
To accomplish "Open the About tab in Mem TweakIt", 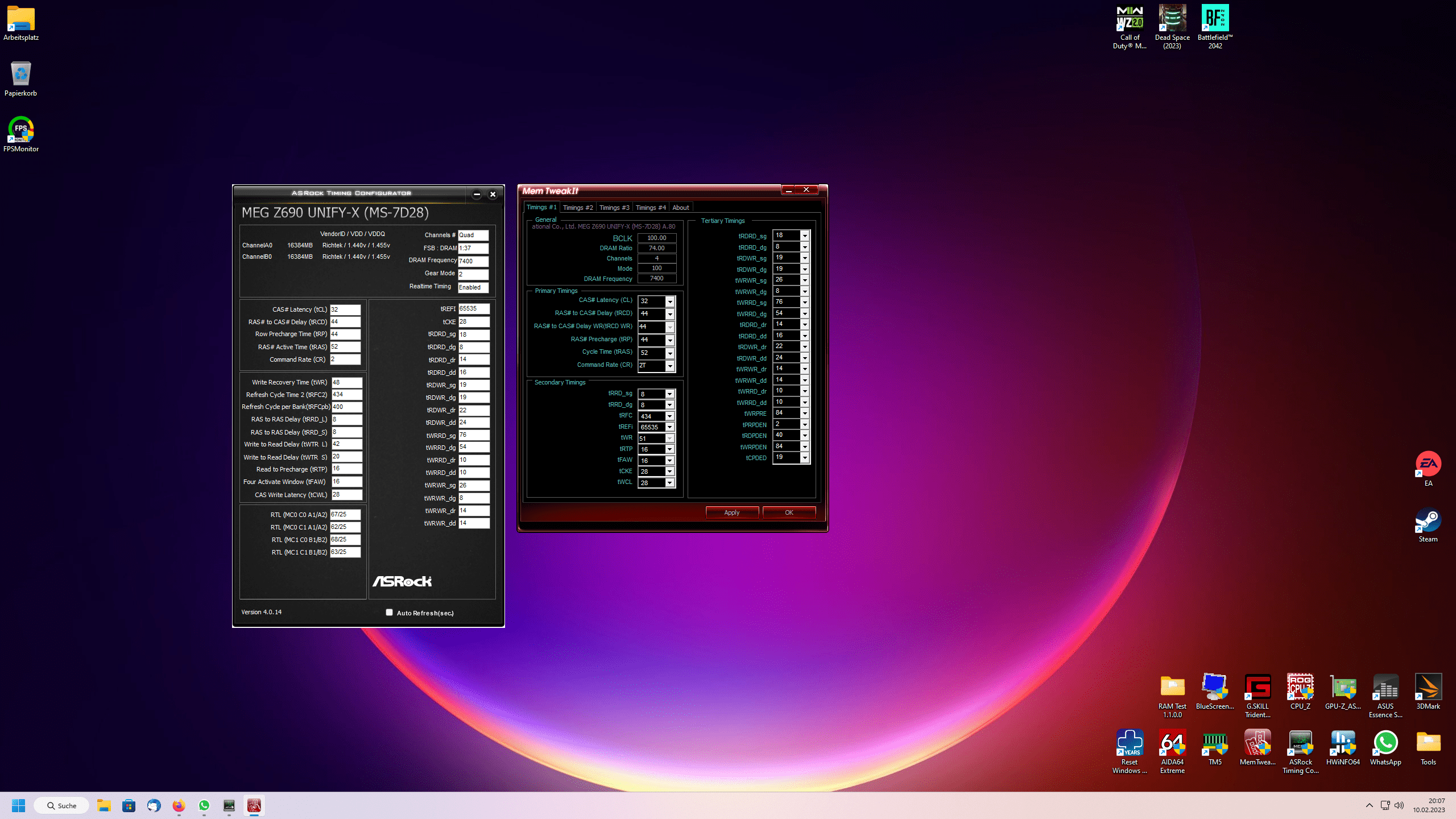I will coord(680,208).
